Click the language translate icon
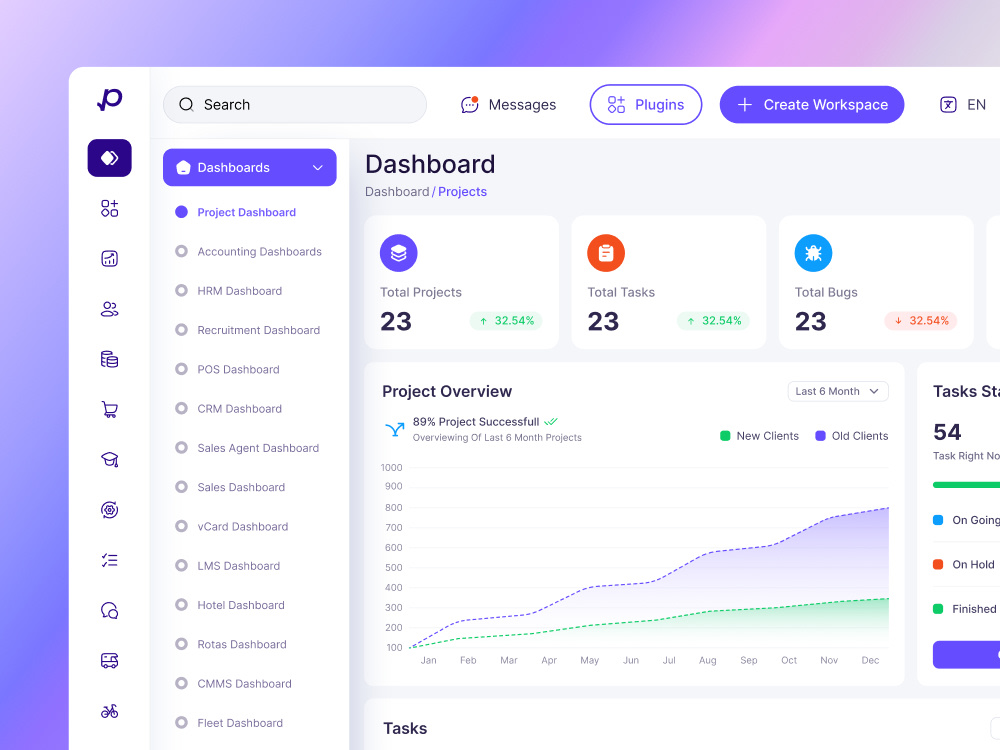Viewport: 1000px width, 750px height. point(948,105)
